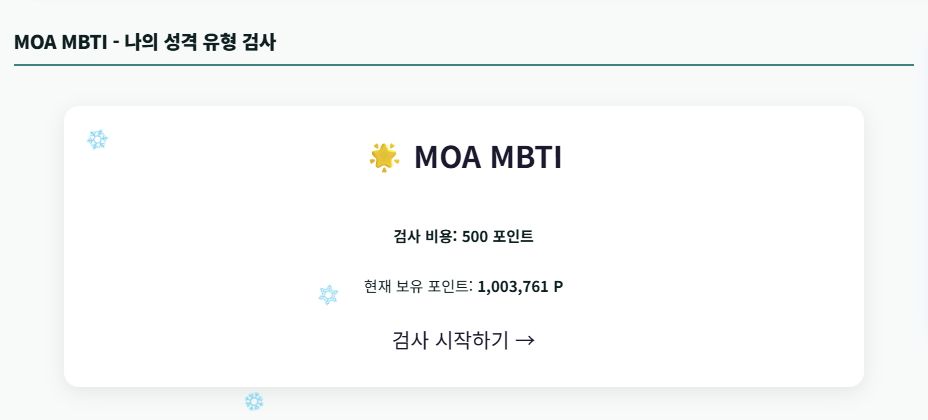Click the letter P after the points balance
Viewport: 928px width, 420px height.
[x=558, y=286]
